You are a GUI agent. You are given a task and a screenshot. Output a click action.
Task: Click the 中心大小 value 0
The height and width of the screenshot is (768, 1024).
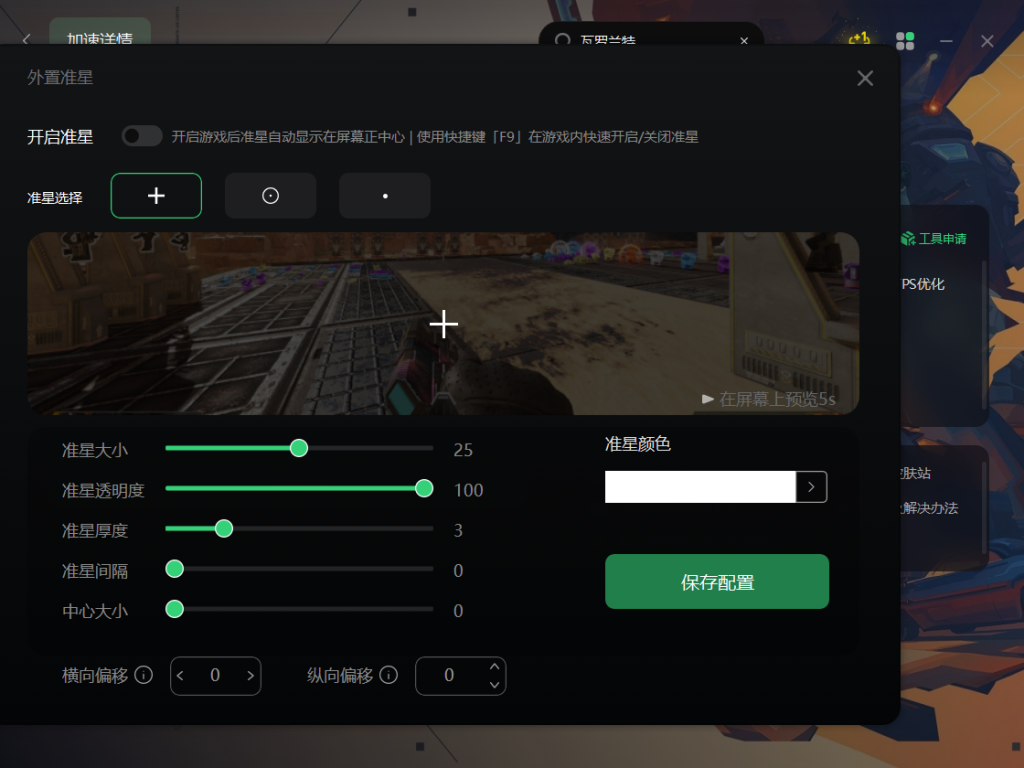pos(458,611)
